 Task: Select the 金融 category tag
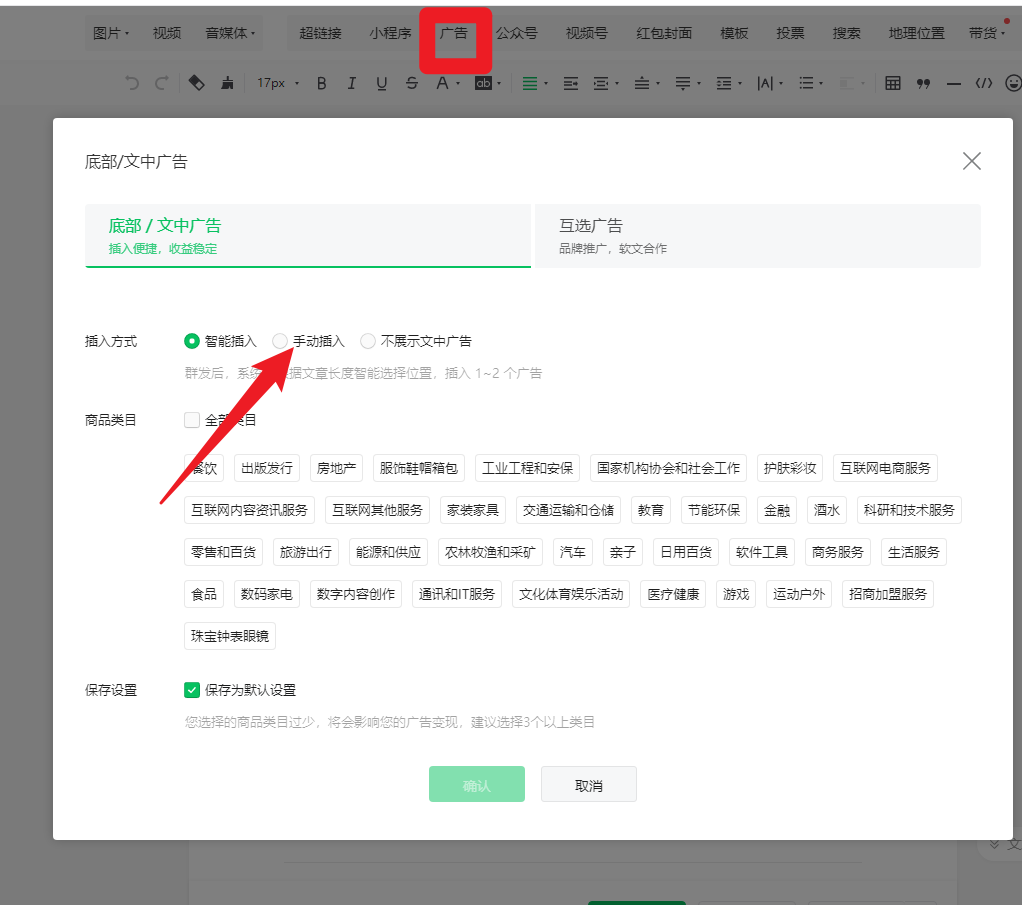click(776, 510)
